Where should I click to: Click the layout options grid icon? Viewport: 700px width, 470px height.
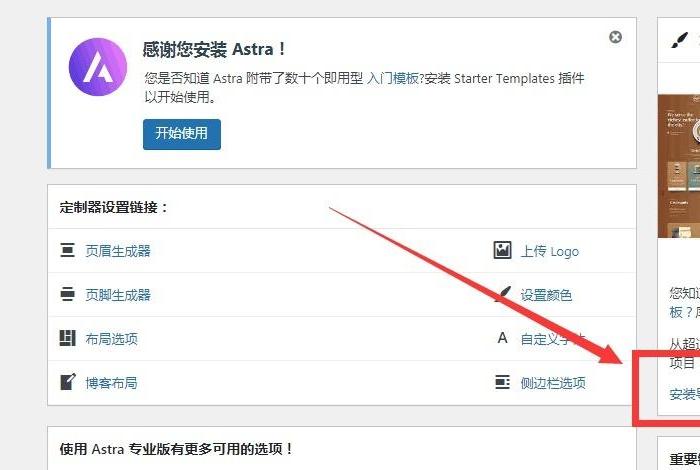tap(67, 338)
